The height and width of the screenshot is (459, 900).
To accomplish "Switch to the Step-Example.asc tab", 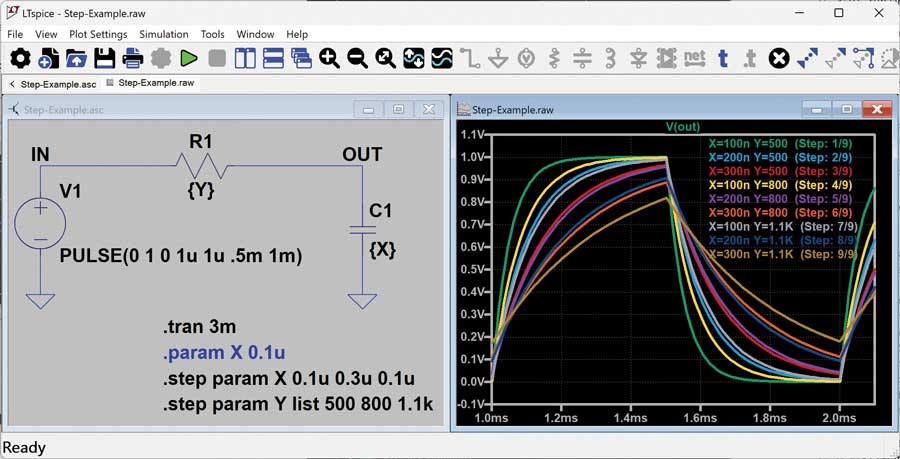I will click(55, 83).
